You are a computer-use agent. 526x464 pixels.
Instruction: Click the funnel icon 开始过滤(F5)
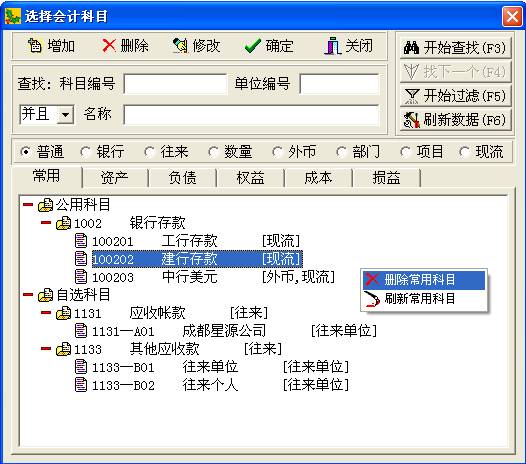tap(411, 96)
